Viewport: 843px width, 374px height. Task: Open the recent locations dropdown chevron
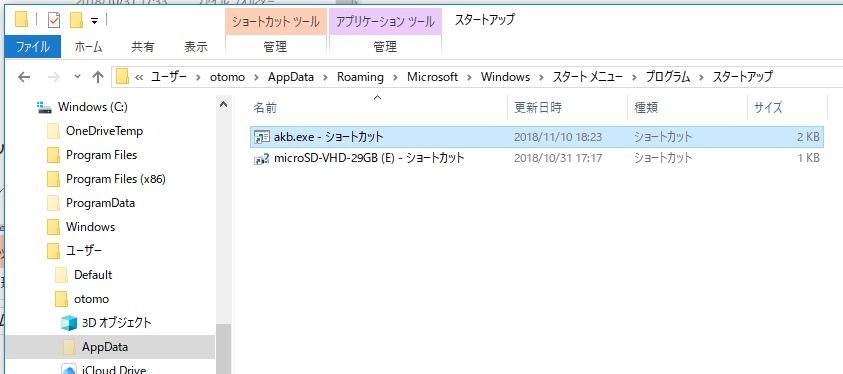coord(77,76)
